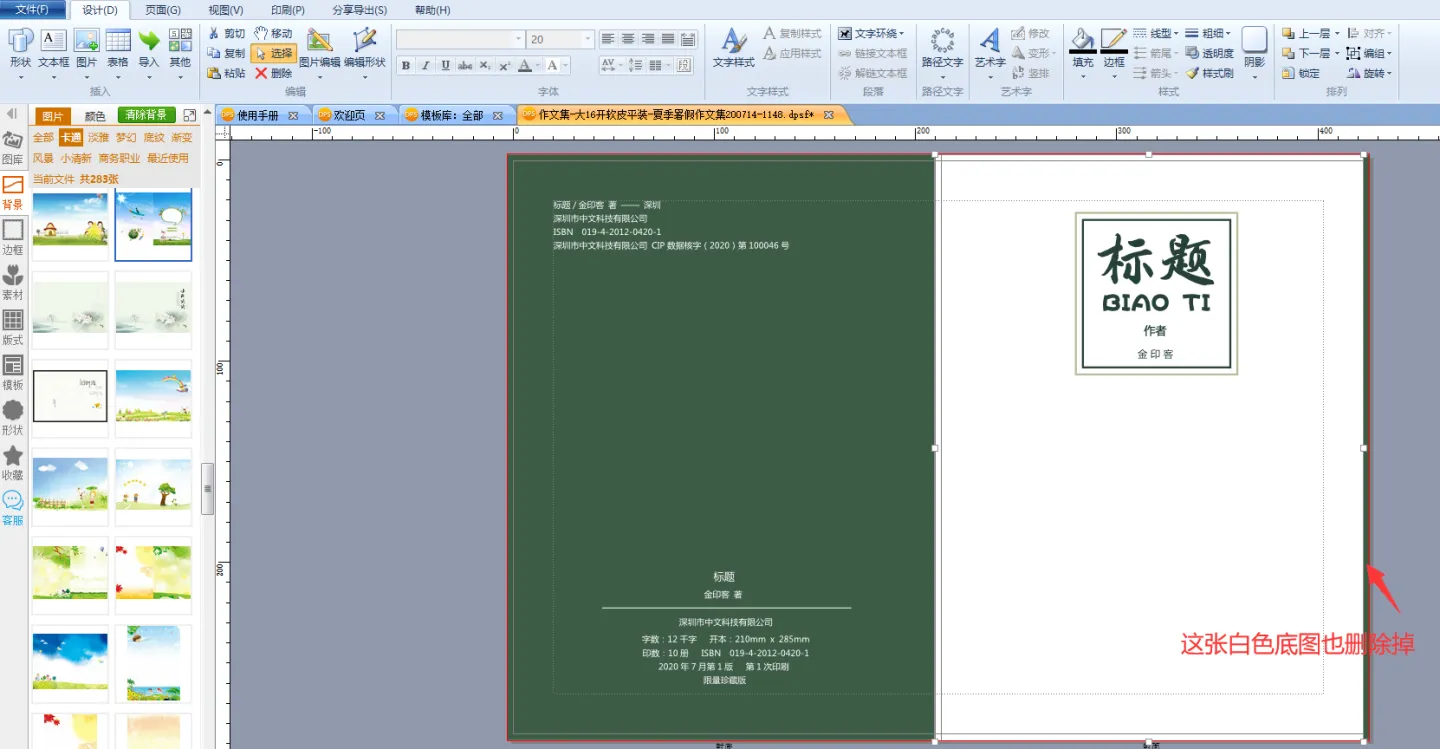Toggle underline formatting
The width and height of the screenshot is (1440, 749).
[x=445, y=65]
